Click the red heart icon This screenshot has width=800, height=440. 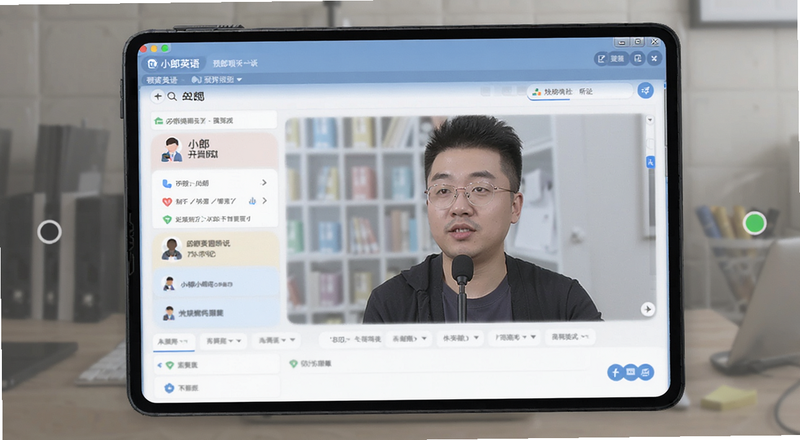pos(167,202)
